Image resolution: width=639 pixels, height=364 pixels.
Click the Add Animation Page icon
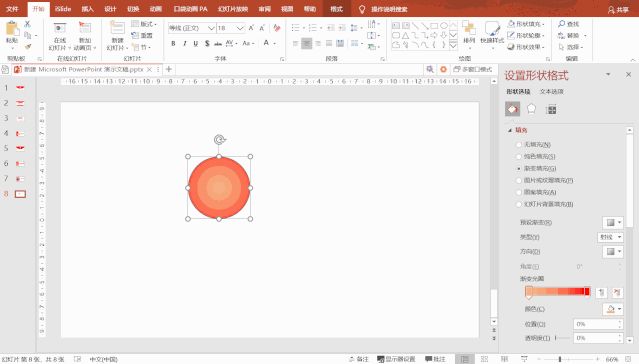pyautogui.click(x=85, y=28)
